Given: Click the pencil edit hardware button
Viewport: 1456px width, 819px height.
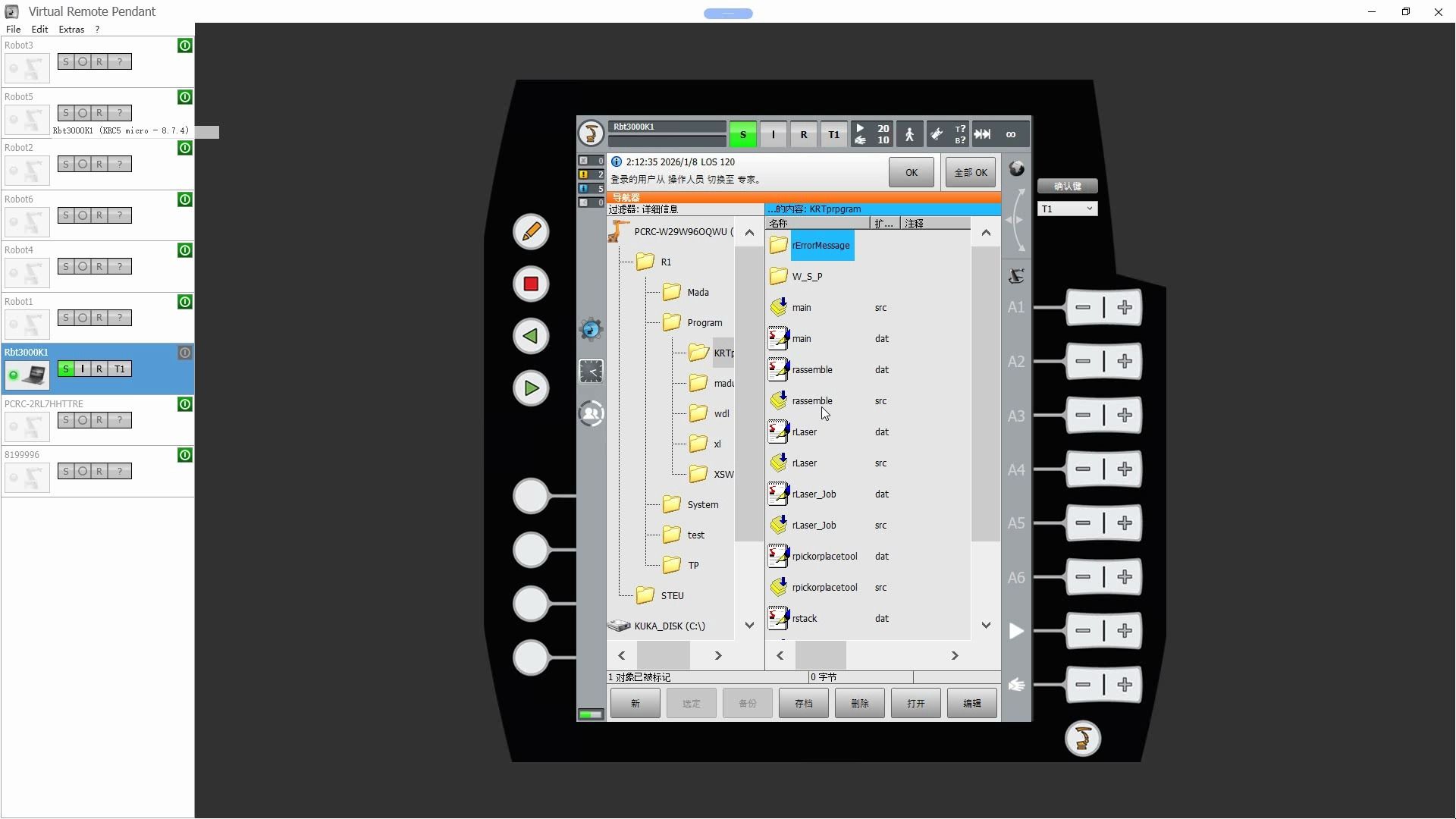Looking at the screenshot, I should (531, 231).
